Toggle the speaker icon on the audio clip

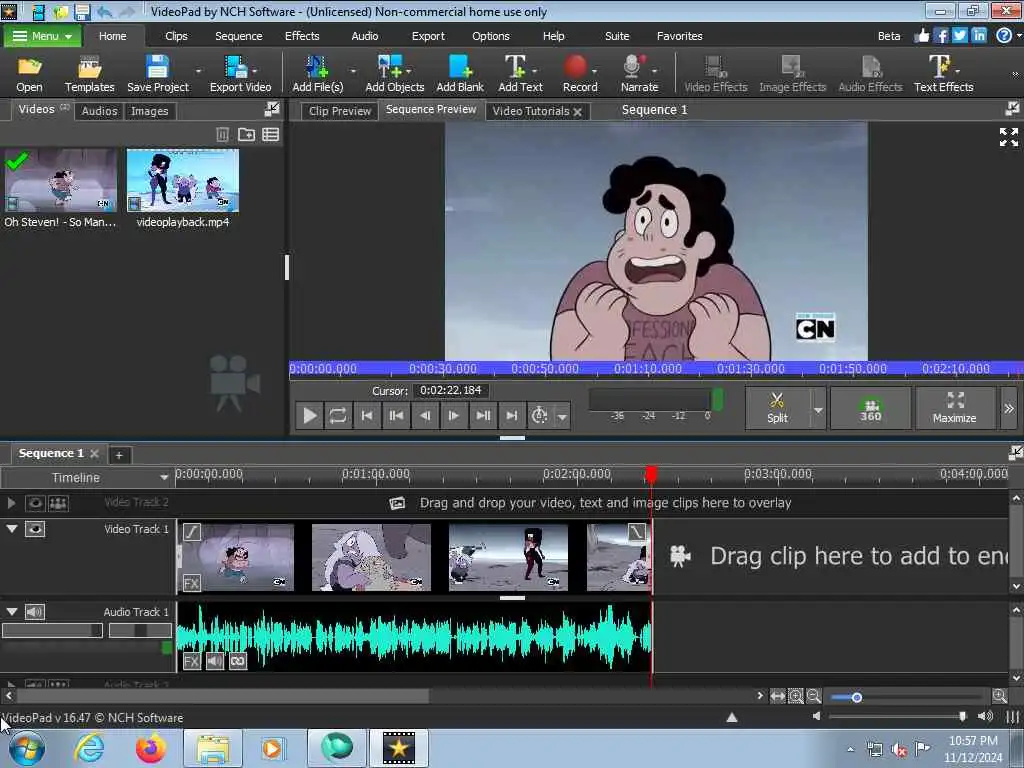tap(215, 661)
